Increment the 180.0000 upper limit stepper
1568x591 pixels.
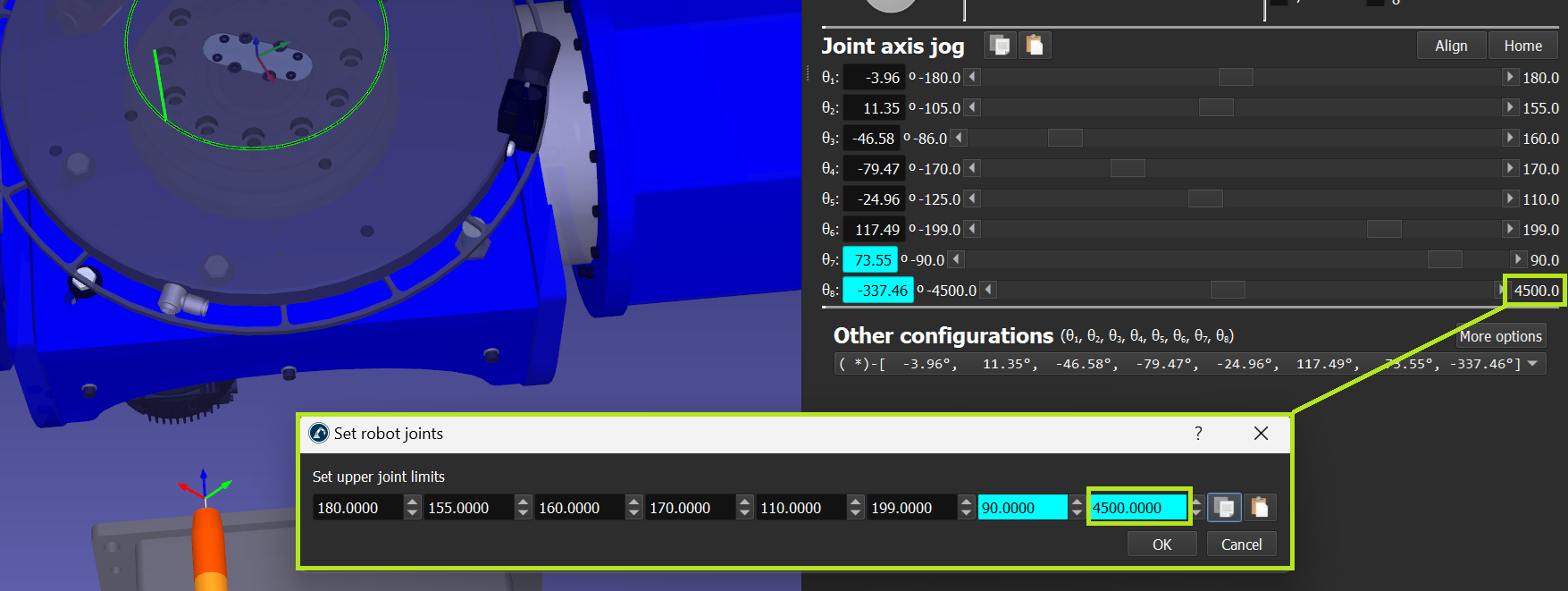click(412, 502)
